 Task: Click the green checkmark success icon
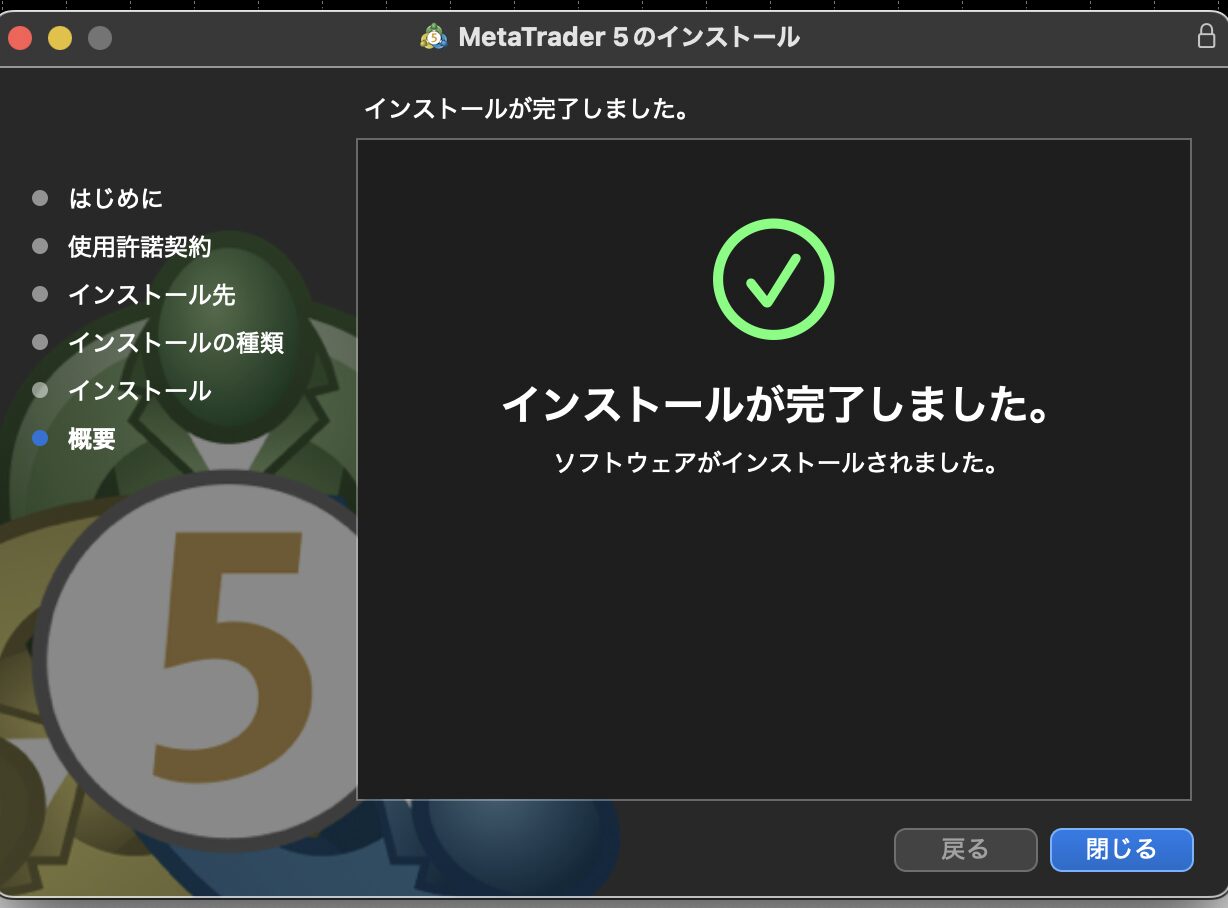point(773,279)
